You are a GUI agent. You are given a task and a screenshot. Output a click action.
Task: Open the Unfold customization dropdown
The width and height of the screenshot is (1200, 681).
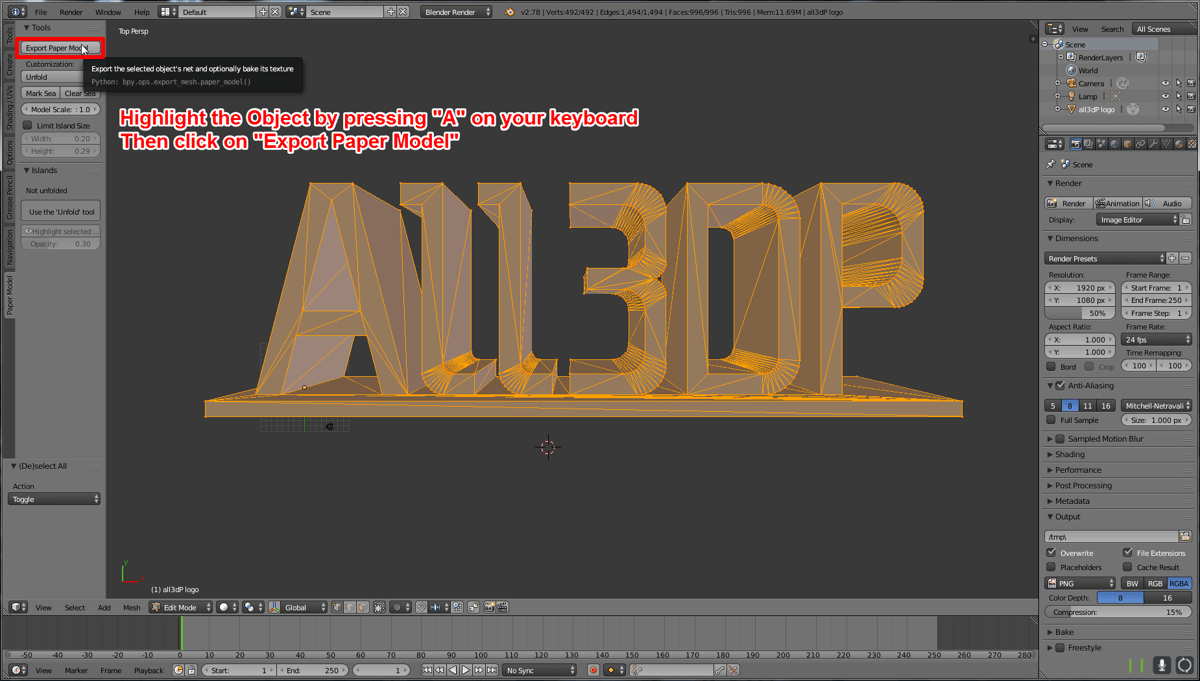tap(61, 77)
